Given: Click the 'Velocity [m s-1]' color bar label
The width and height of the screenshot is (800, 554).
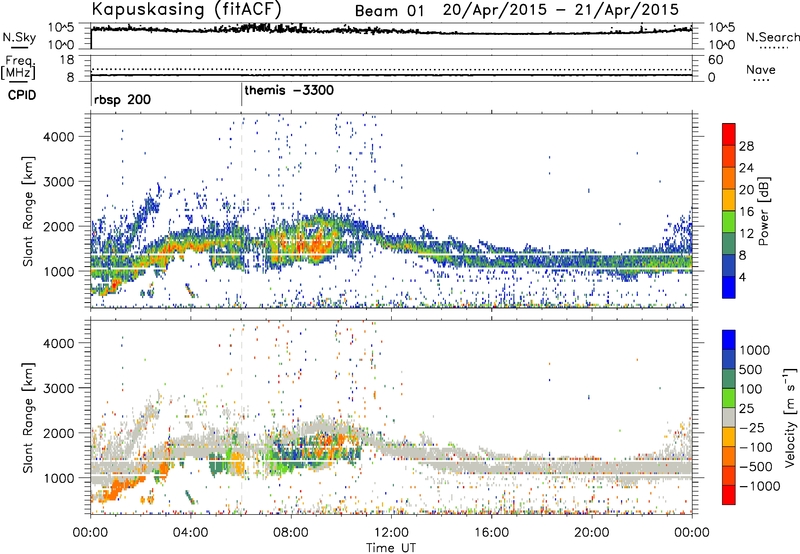Looking at the screenshot, I should [x=790, y=417].
